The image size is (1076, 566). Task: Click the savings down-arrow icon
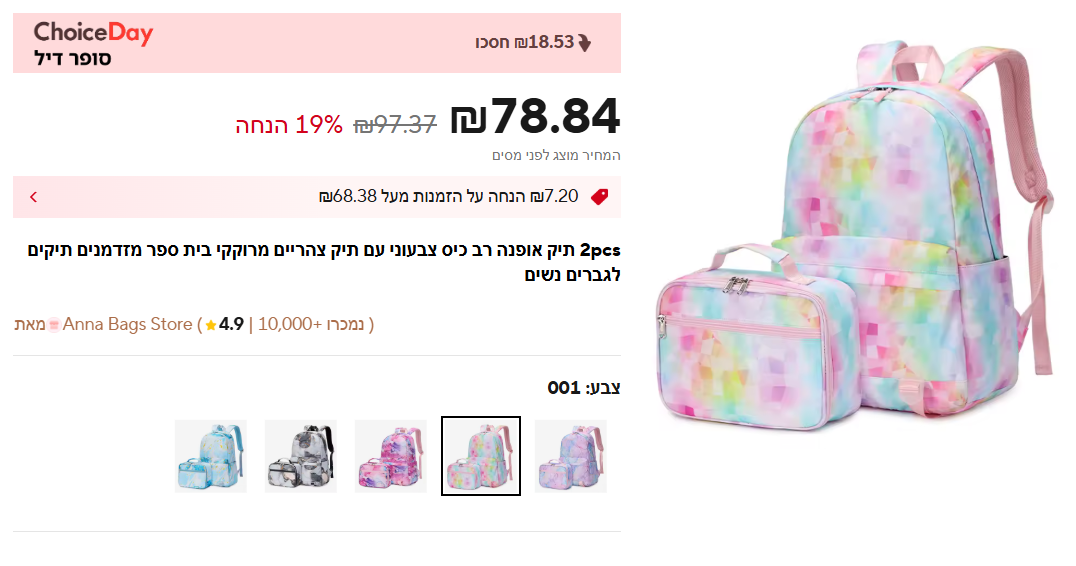(x=585, y=42)
